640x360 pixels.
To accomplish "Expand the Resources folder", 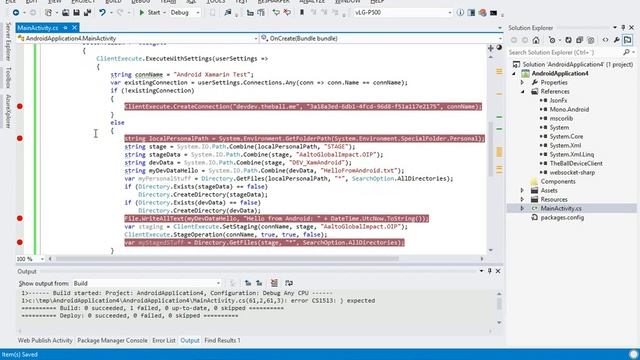I will pyautogui.click(x=522, y=200).
